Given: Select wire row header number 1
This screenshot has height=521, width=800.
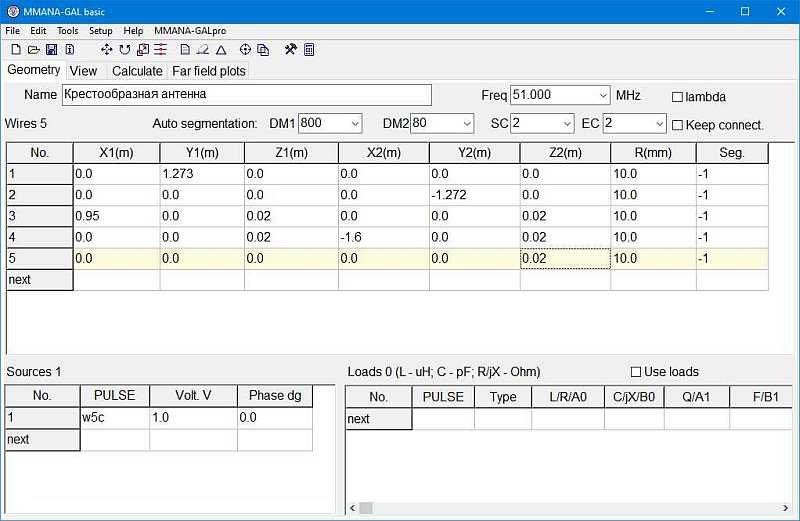Looking at the screenshot, I should 40,174.
